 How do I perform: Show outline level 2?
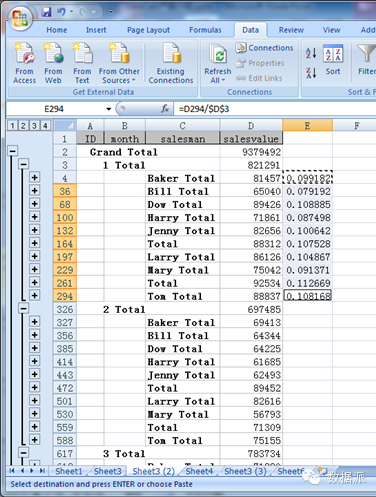(x=23, y=126)
